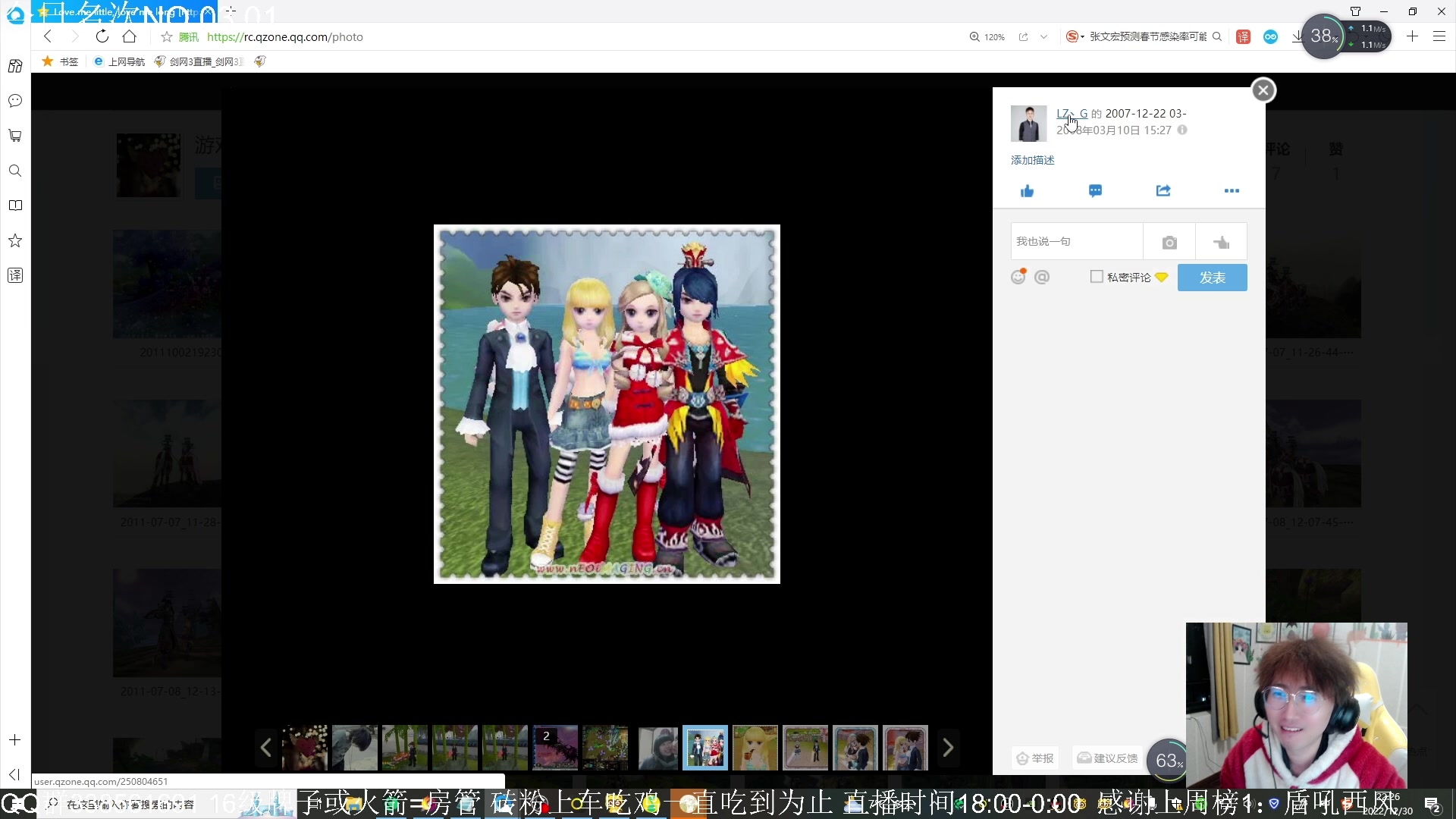
Task: Toggle the 私密评论 private comment checkbox
Action: tap(1097, 277)
